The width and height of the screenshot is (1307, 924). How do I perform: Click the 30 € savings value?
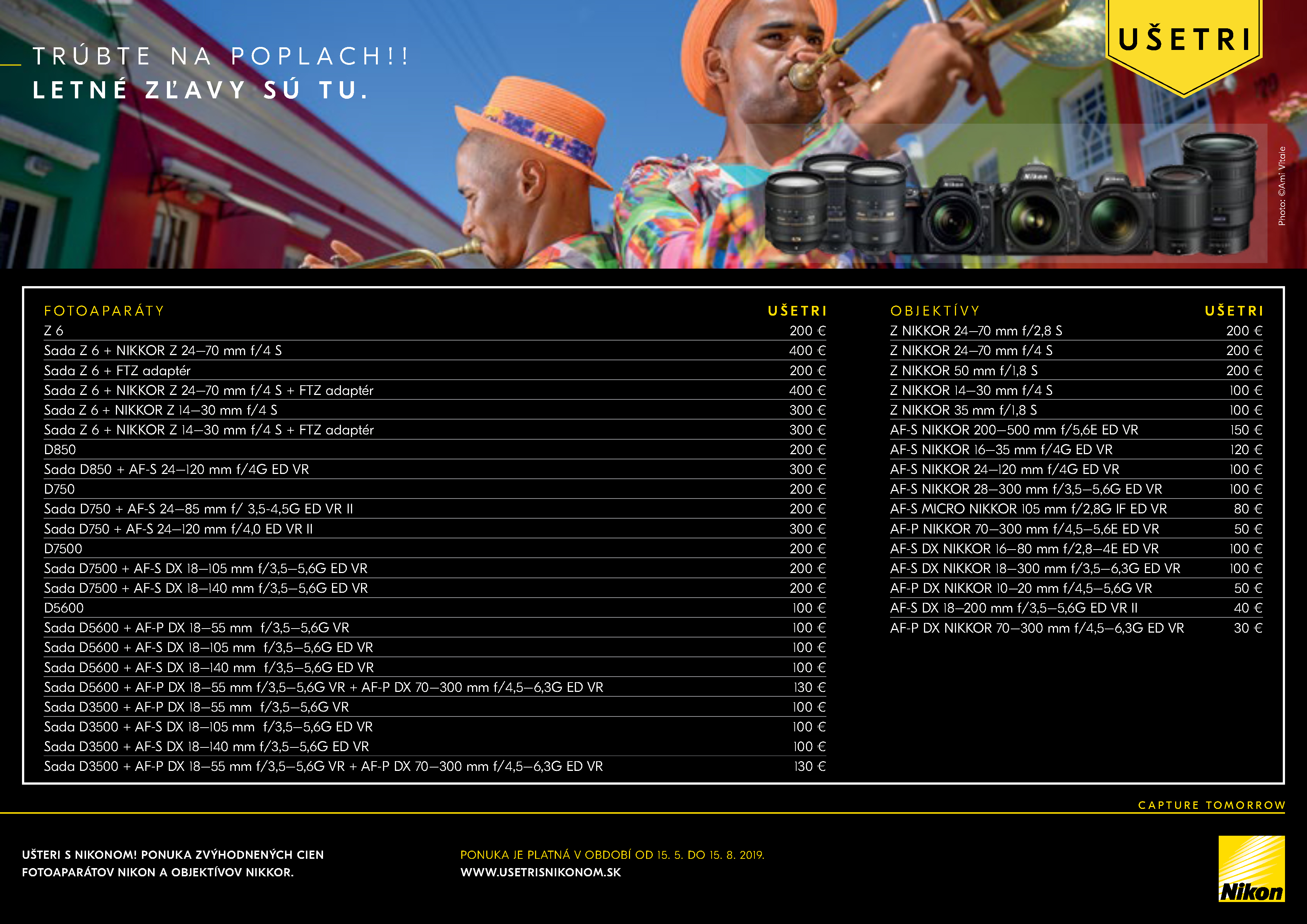coord(1248,628)
